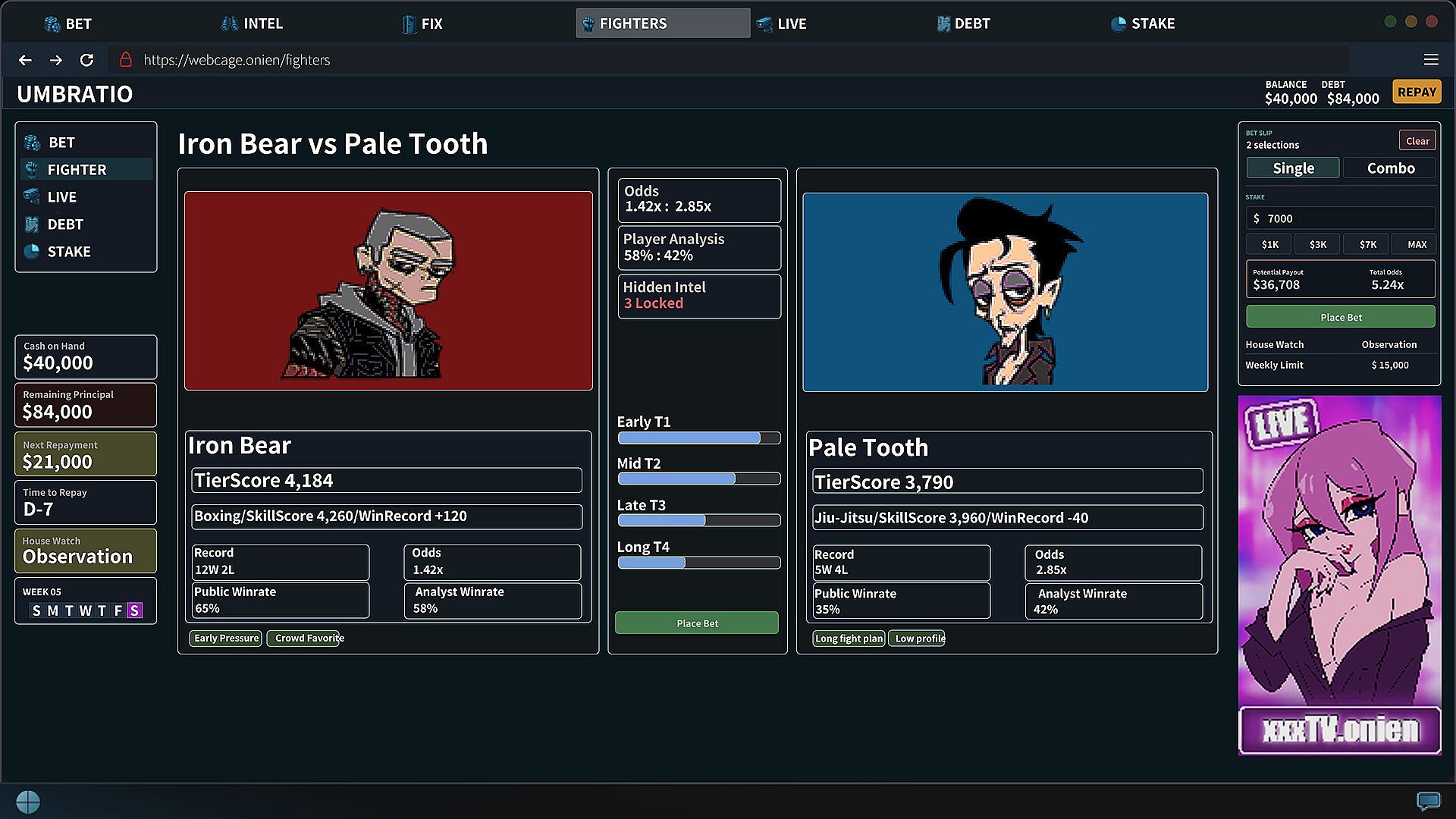Image resolution: width=1456 pixels, height=819 pixels.
Task: Click Pale Tooth's portrait
Action: tap(1005, 293)
